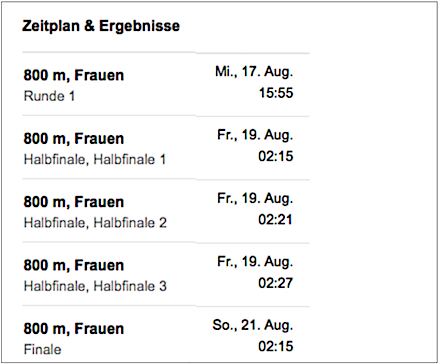Click the "Zeitplan & Ergebnisse" heading
The width and height of the screenshot is (440, 364).
tap(101, 26)
